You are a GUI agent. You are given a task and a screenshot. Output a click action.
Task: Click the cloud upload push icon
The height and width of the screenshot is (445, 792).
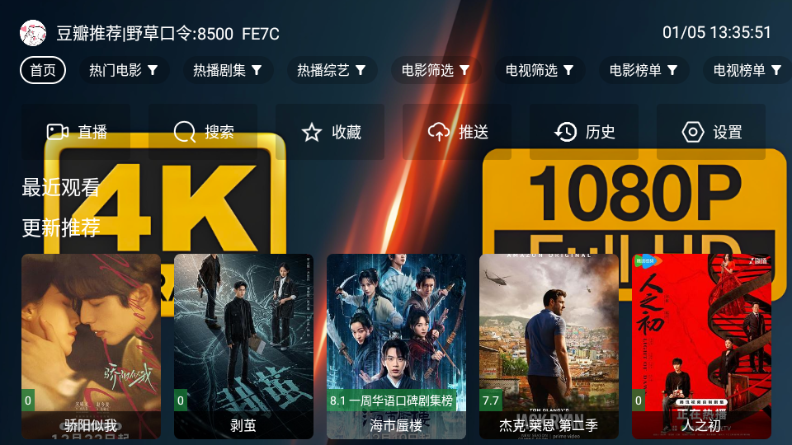pyautogui.click(x=438, y=132)
